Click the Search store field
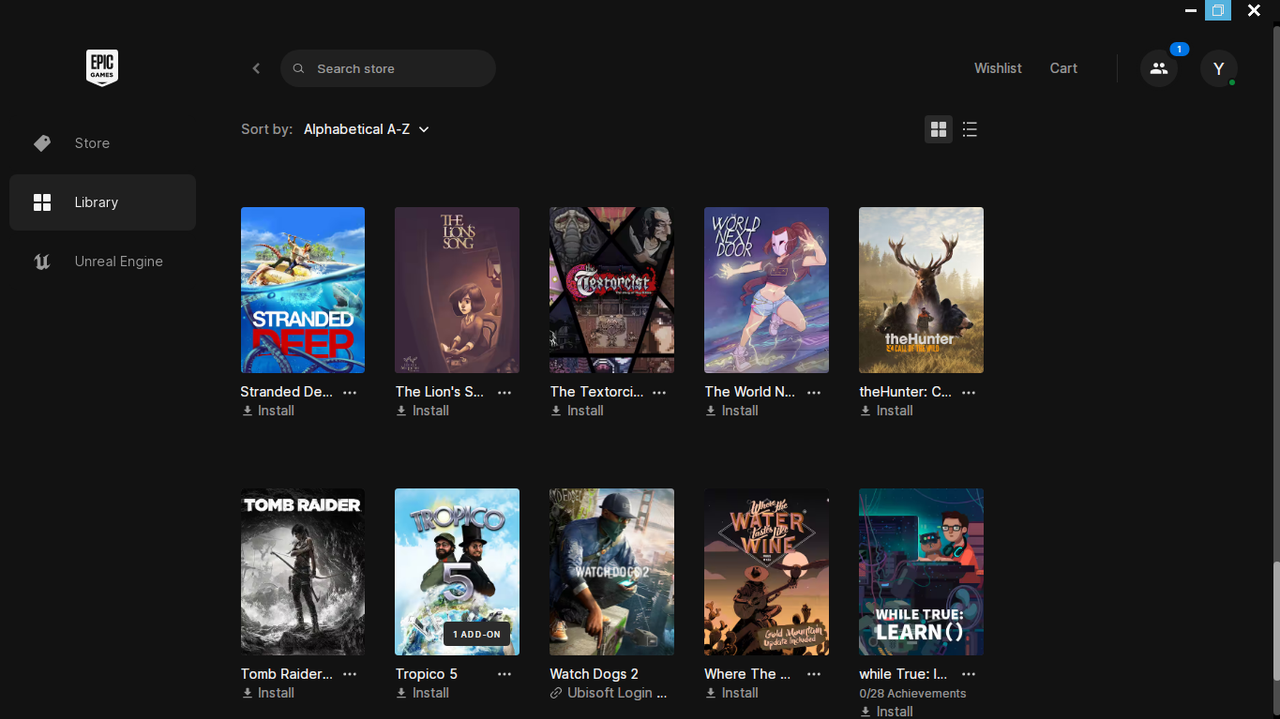This screenshot has height=719, width=1280. 388,68
